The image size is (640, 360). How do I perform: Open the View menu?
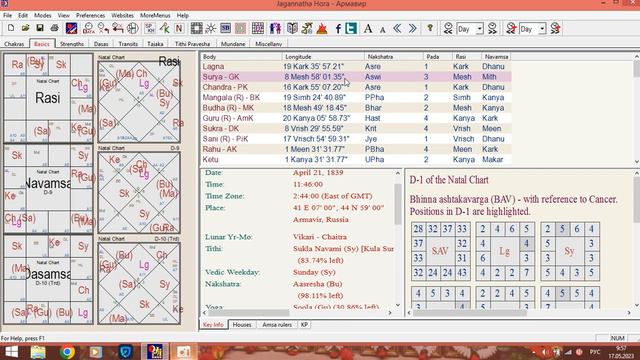pyautogui.click(x=63, y=15)
